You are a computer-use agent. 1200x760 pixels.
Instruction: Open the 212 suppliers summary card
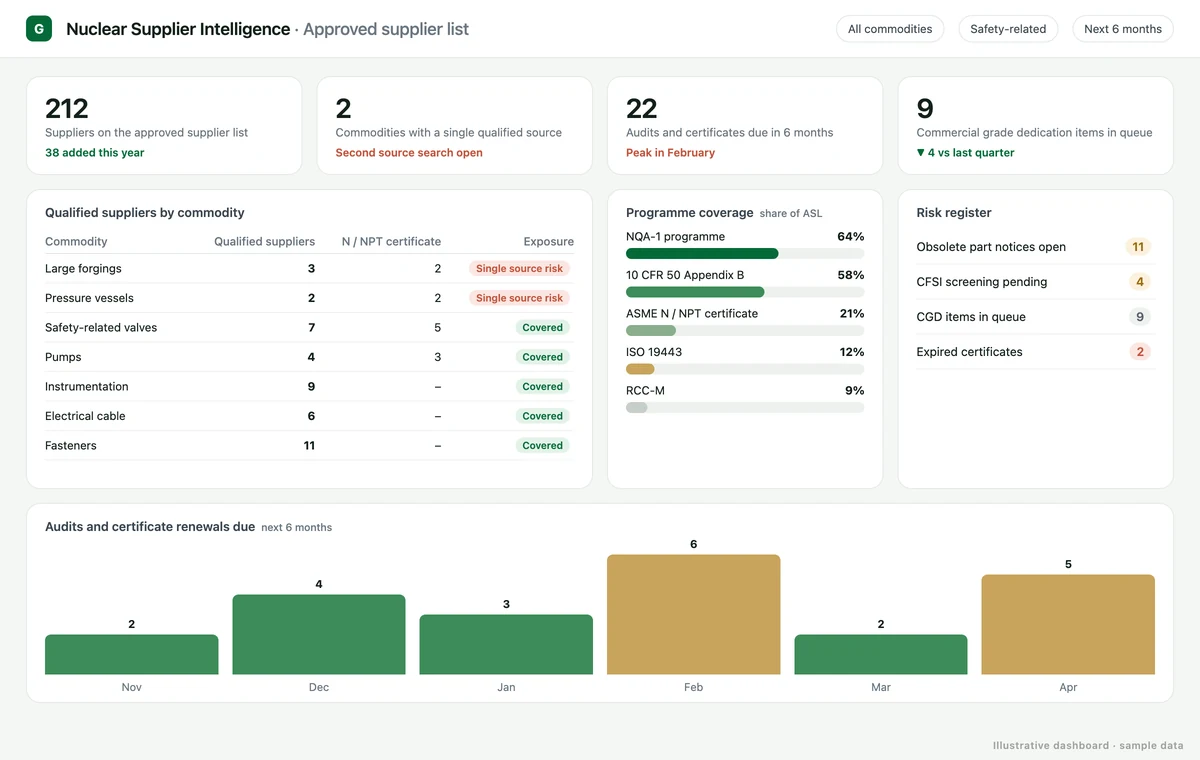[164, 126]
